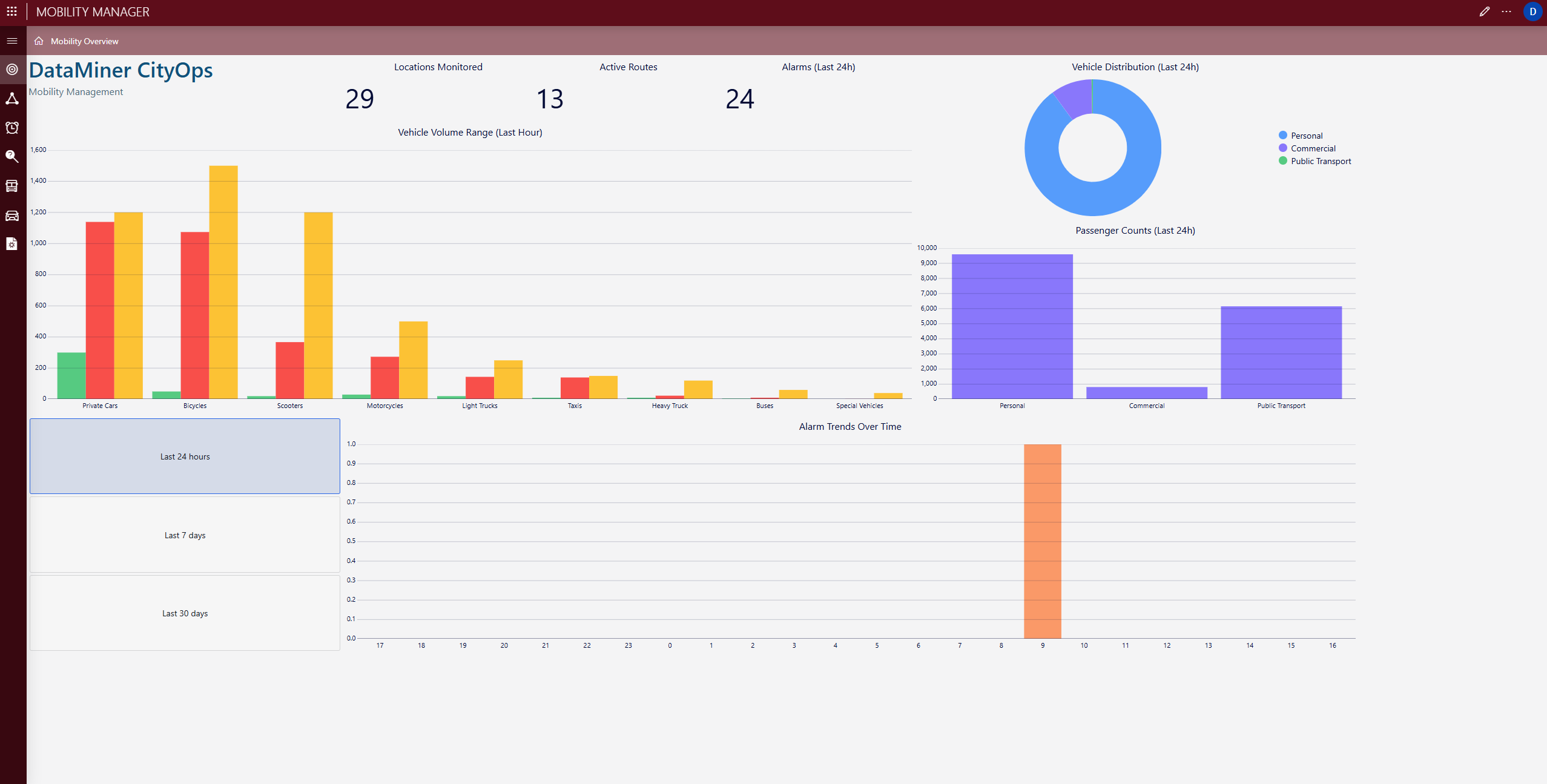1547x784 pixels.
Task: Open the user avatar D menu
Action: (1532, 12)
